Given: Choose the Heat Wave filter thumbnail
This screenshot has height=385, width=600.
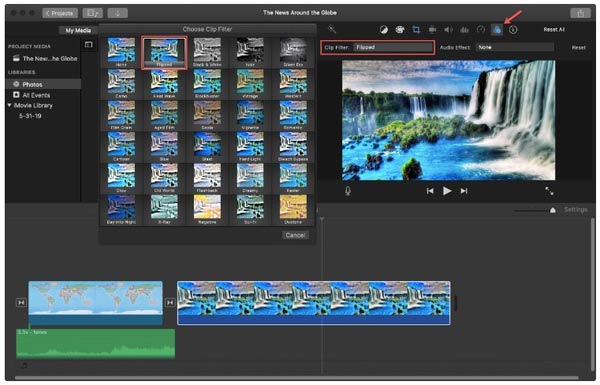Looking at the screenshot, I should (x=164, y=83).
